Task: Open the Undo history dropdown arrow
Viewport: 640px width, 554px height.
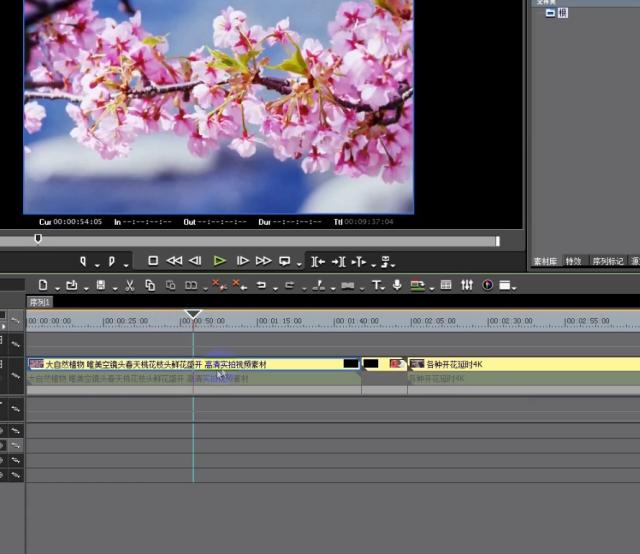Action: pos(276,289)
